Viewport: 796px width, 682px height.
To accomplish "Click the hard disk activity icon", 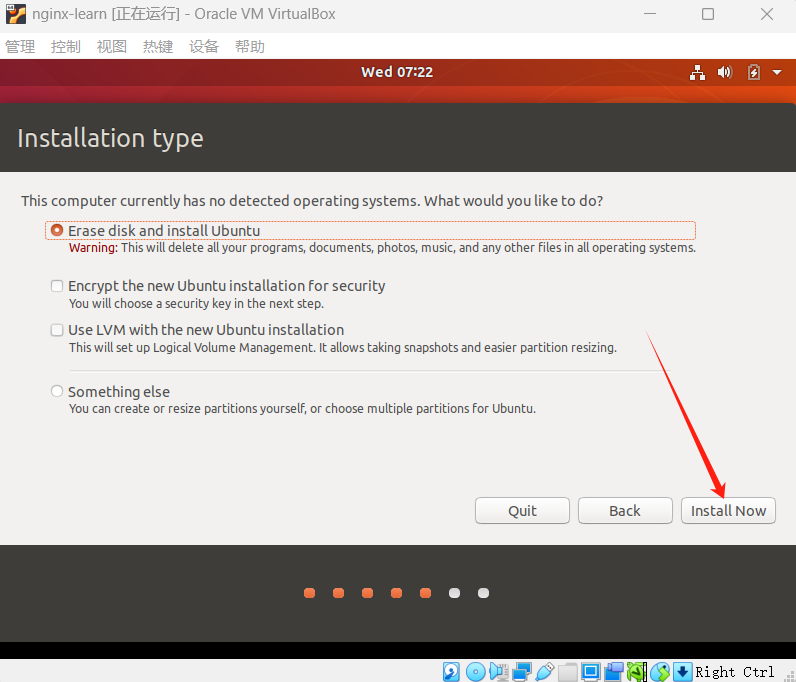I will [451, 672].
